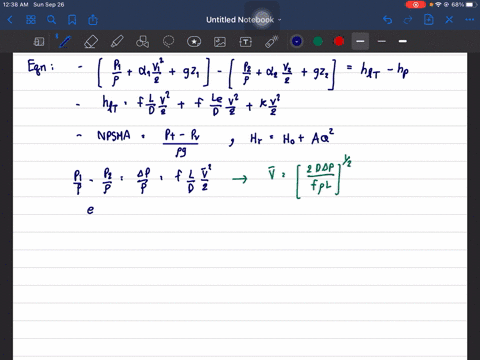This screenshot has width=480, height=360.
Task: Toggle the read-only mode icon
Action: click(x=39, y=42)
